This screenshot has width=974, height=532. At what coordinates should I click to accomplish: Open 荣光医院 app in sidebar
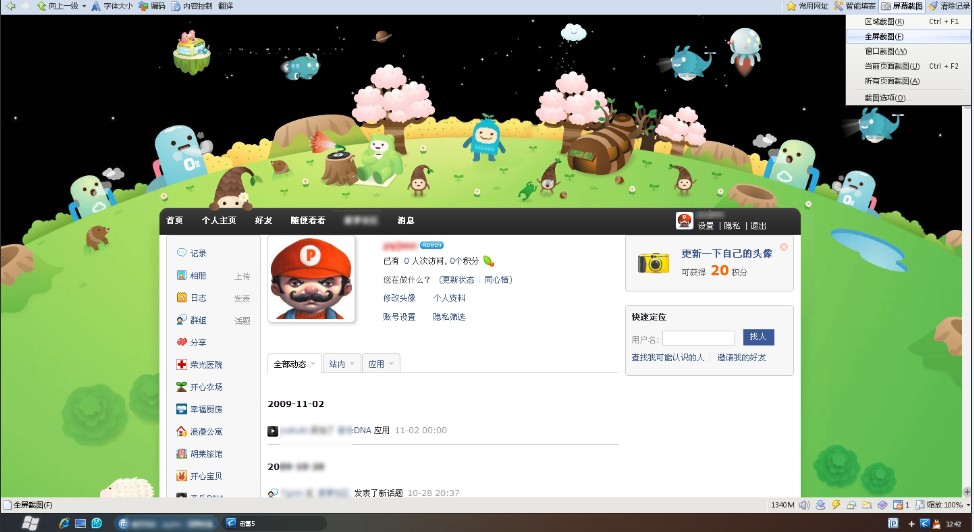point(206,365)
